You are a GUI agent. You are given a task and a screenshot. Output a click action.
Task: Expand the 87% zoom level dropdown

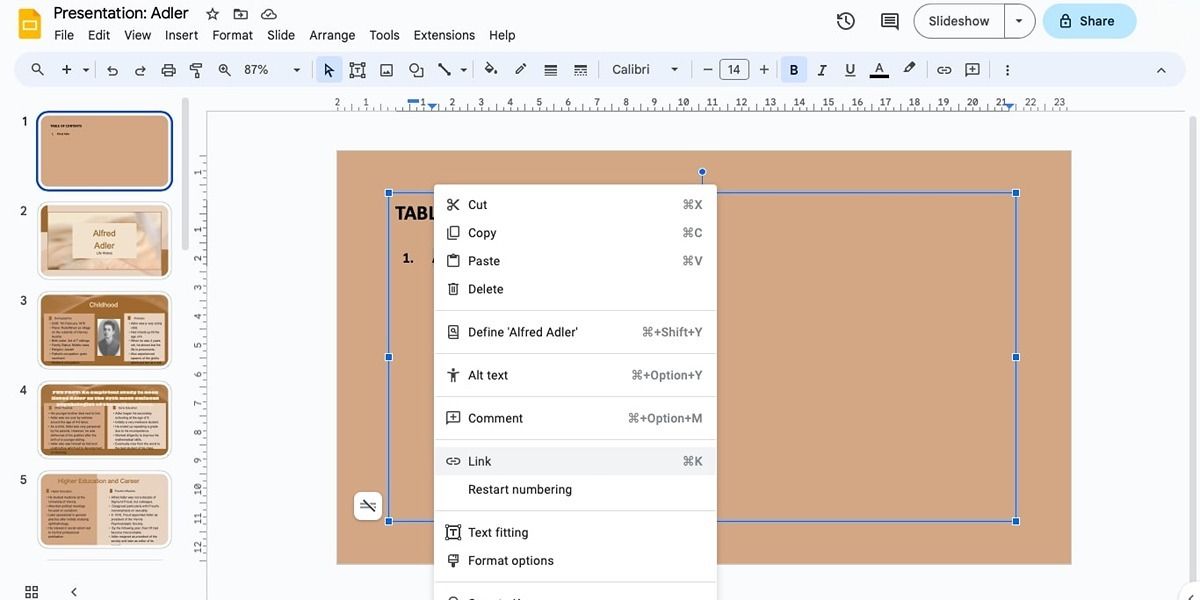pyautogui.click(x=273, y=70)
